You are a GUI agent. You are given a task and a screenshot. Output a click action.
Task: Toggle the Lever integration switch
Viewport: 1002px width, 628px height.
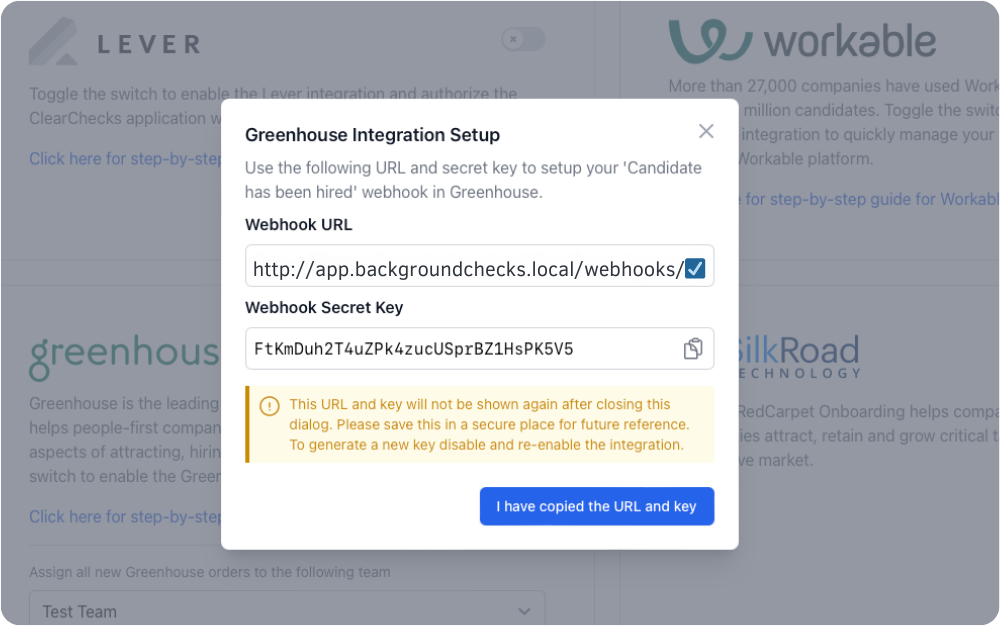coord(523,39)
